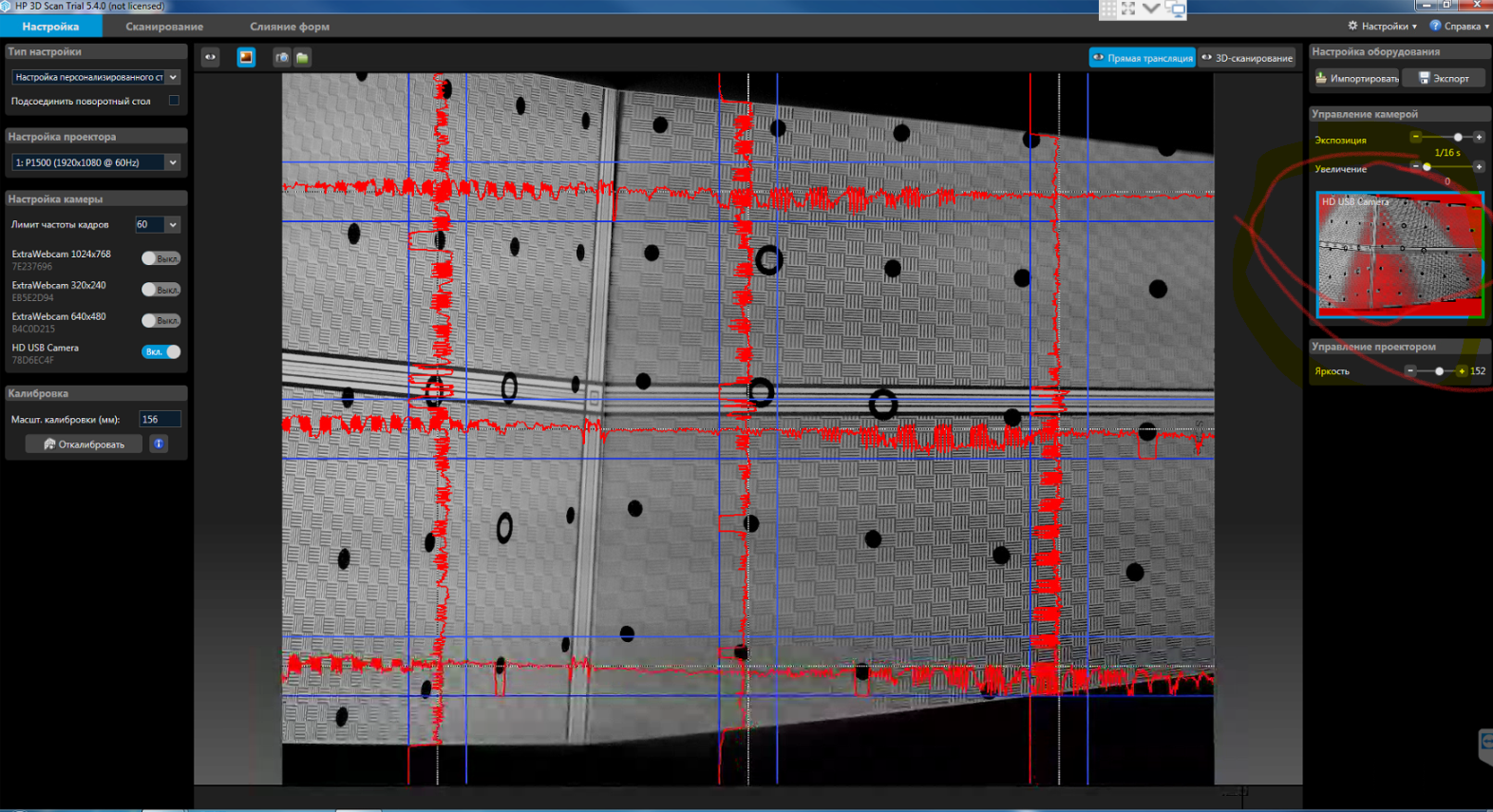Image resolution: width=1493 pixels, height=812 pixels.
Task: Click the Масшт. калибровки input field
Action: click(x=159, y=419)
